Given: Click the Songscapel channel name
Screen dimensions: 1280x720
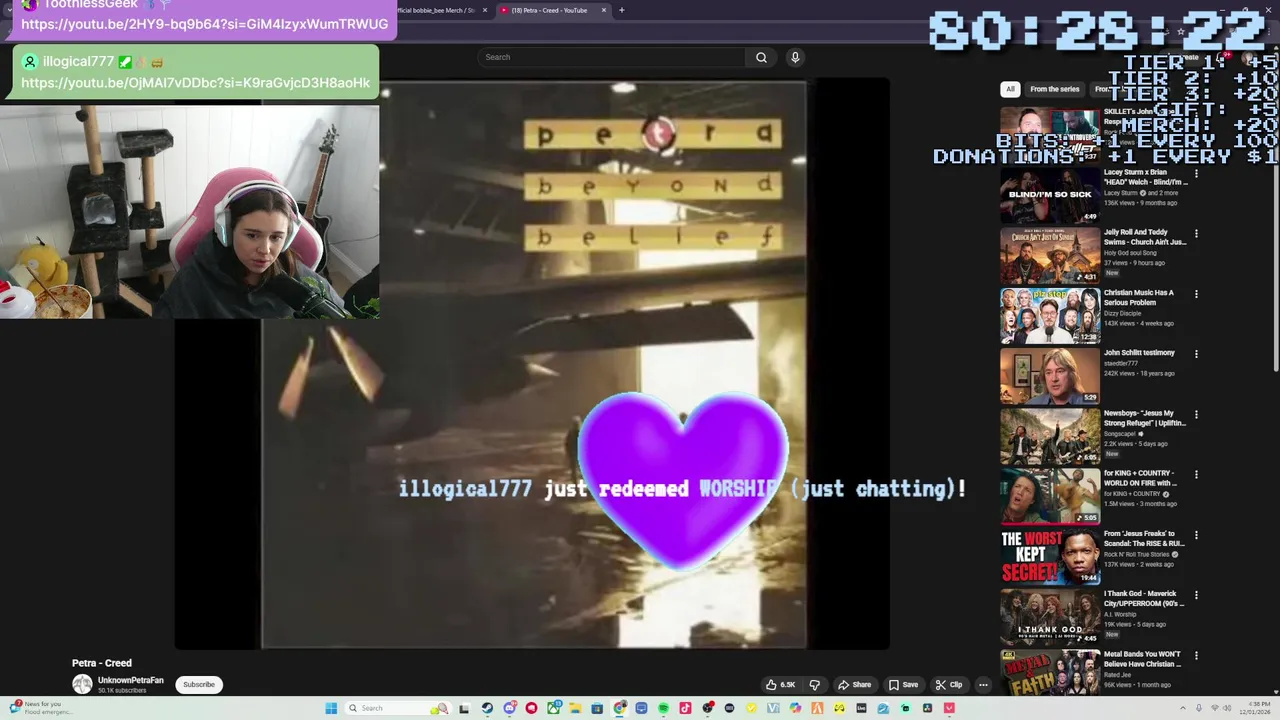Looking at the screenshot, I should (1120, 434).
